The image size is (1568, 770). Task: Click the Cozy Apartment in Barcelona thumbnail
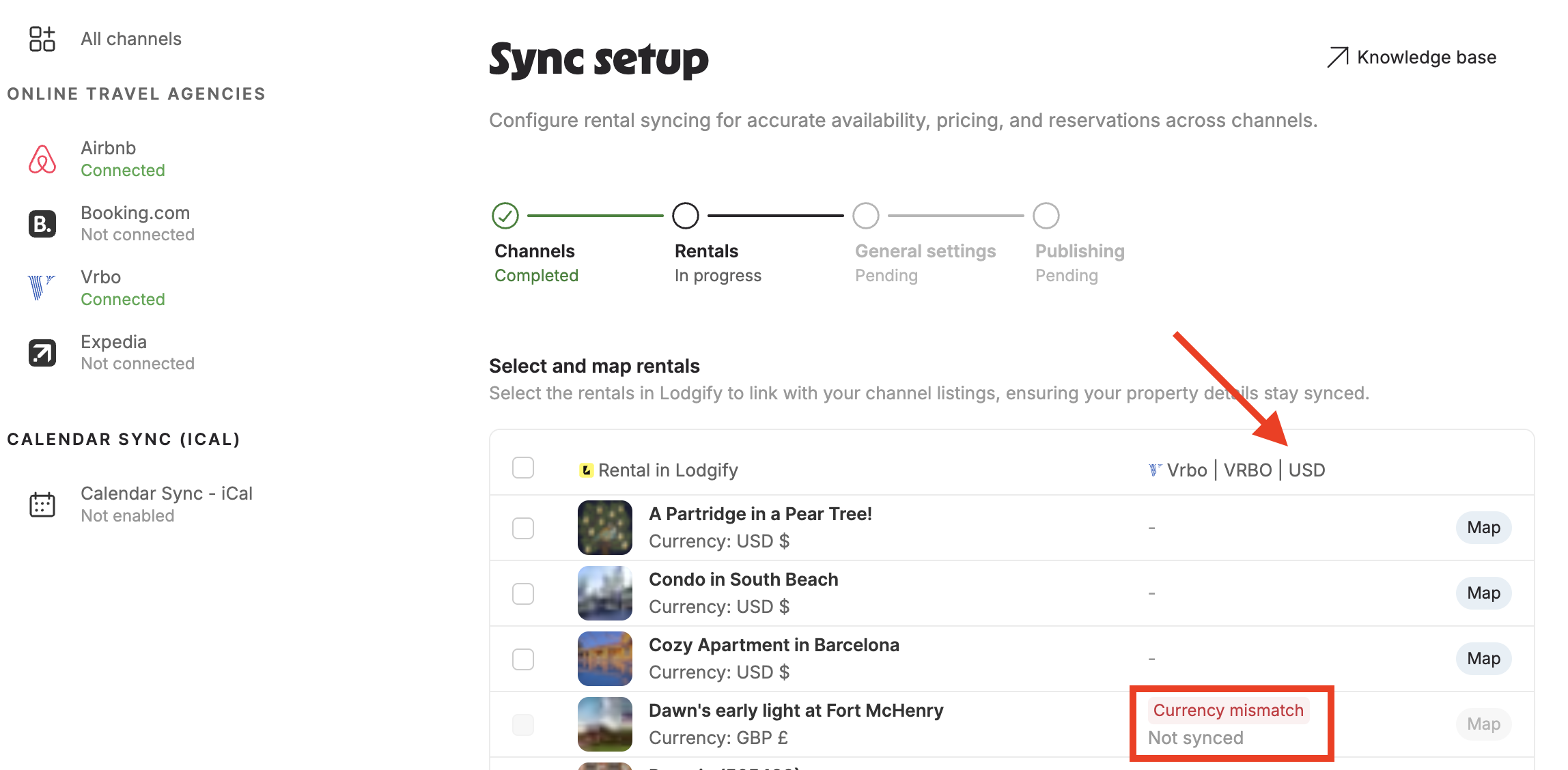605,659
